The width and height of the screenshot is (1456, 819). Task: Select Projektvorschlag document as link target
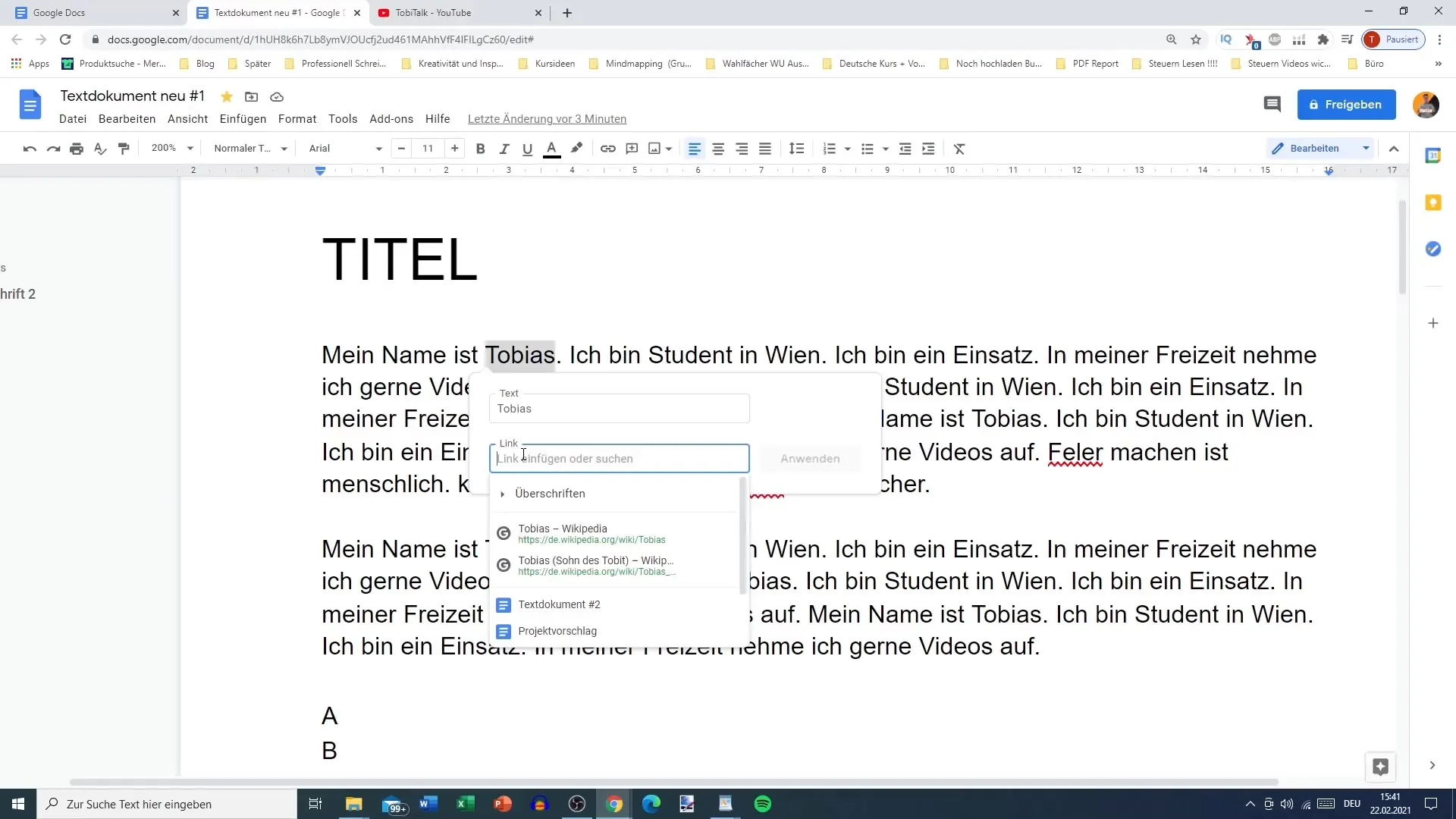tap(614, 631)
